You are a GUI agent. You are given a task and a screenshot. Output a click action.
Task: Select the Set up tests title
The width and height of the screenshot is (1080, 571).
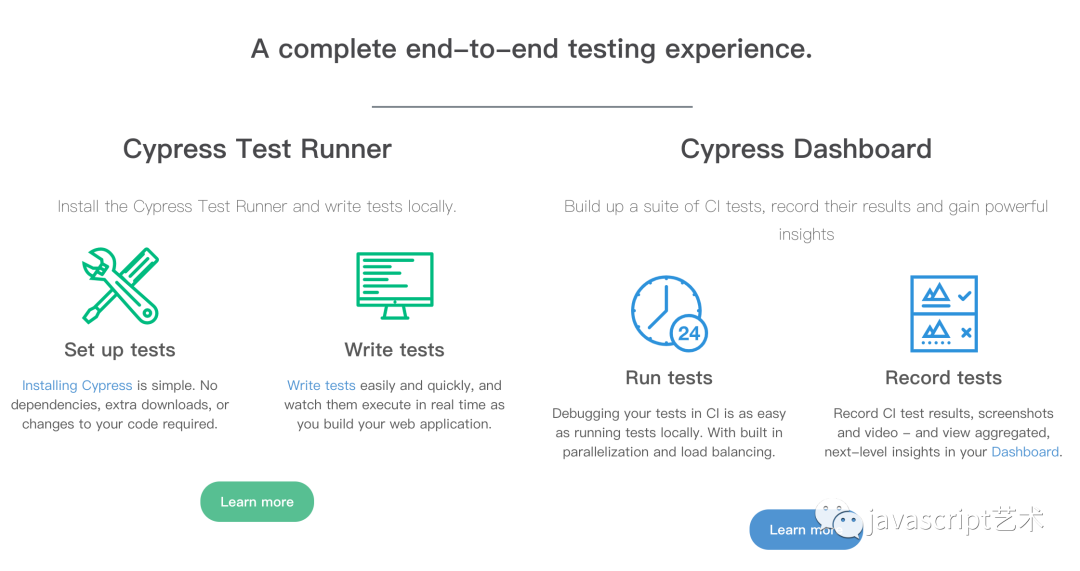pos(120,350)
